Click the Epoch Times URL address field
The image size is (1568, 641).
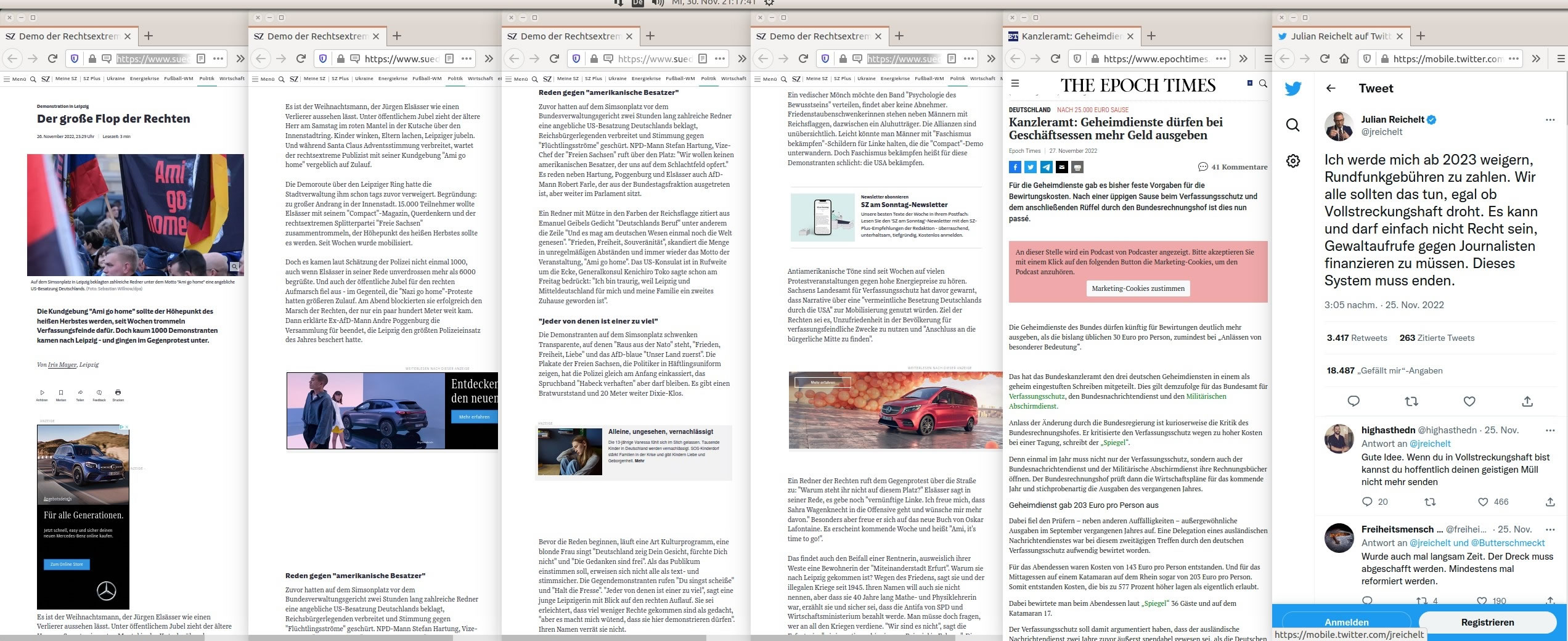1156,59
